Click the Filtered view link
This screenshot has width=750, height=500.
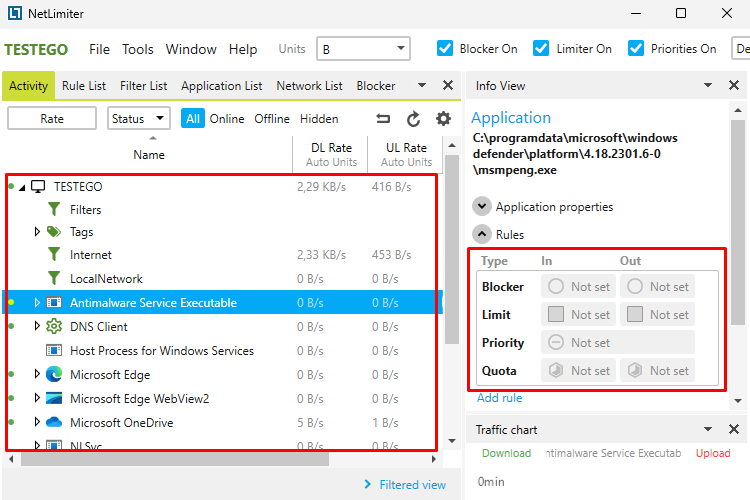pos(412,485)
